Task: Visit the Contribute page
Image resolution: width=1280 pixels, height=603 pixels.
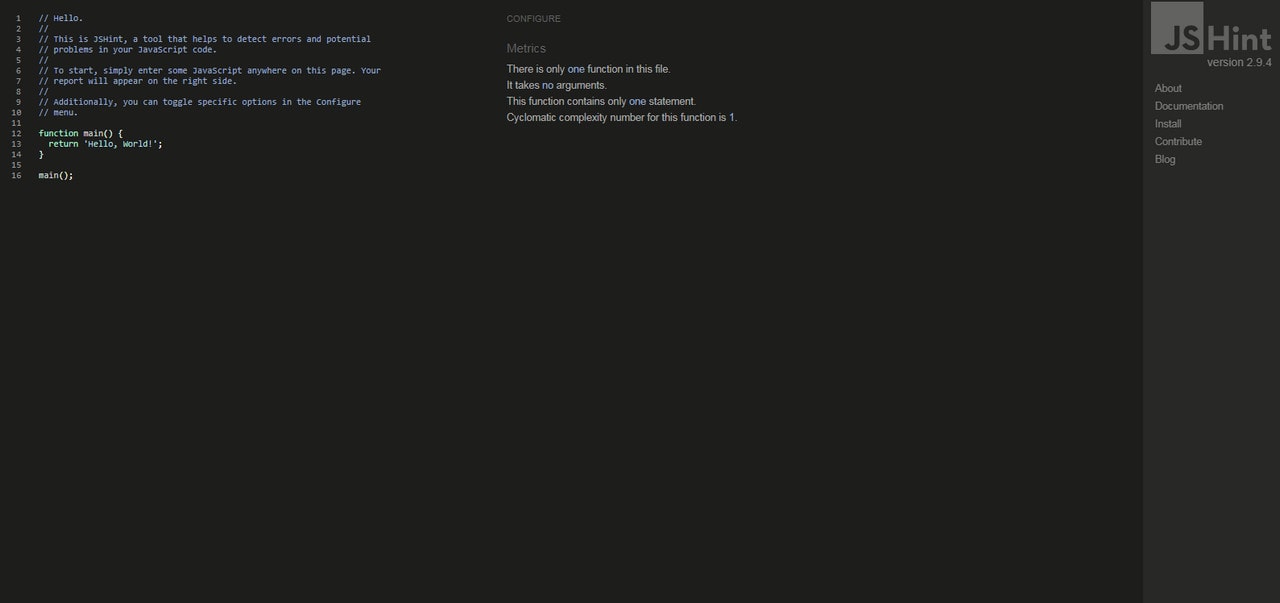Action: (x=1178, y=142)
